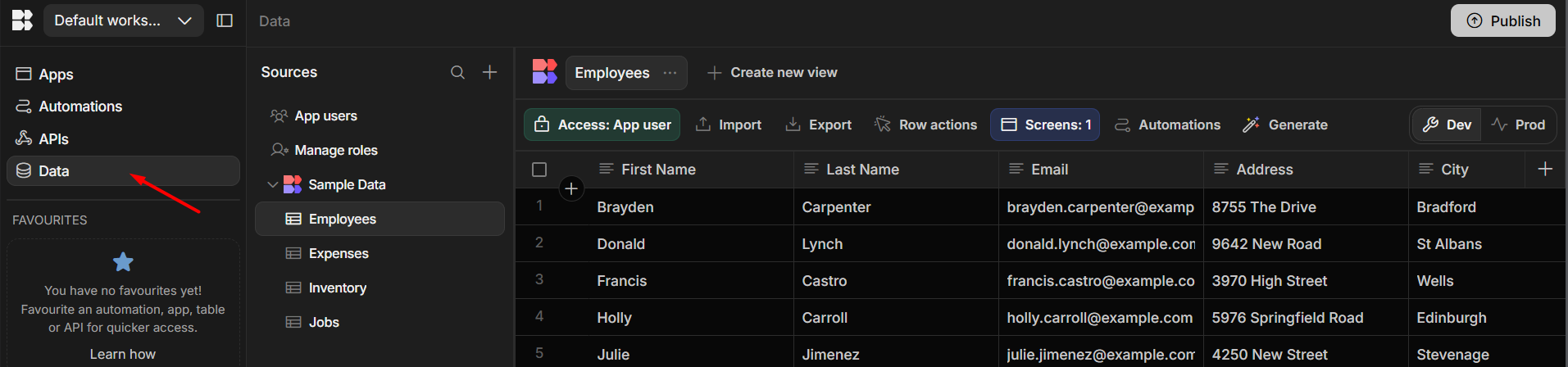Viewport: 1568px width, 367px height.
Task: Click the Data breadcrumb title
Action: (275, 21)
